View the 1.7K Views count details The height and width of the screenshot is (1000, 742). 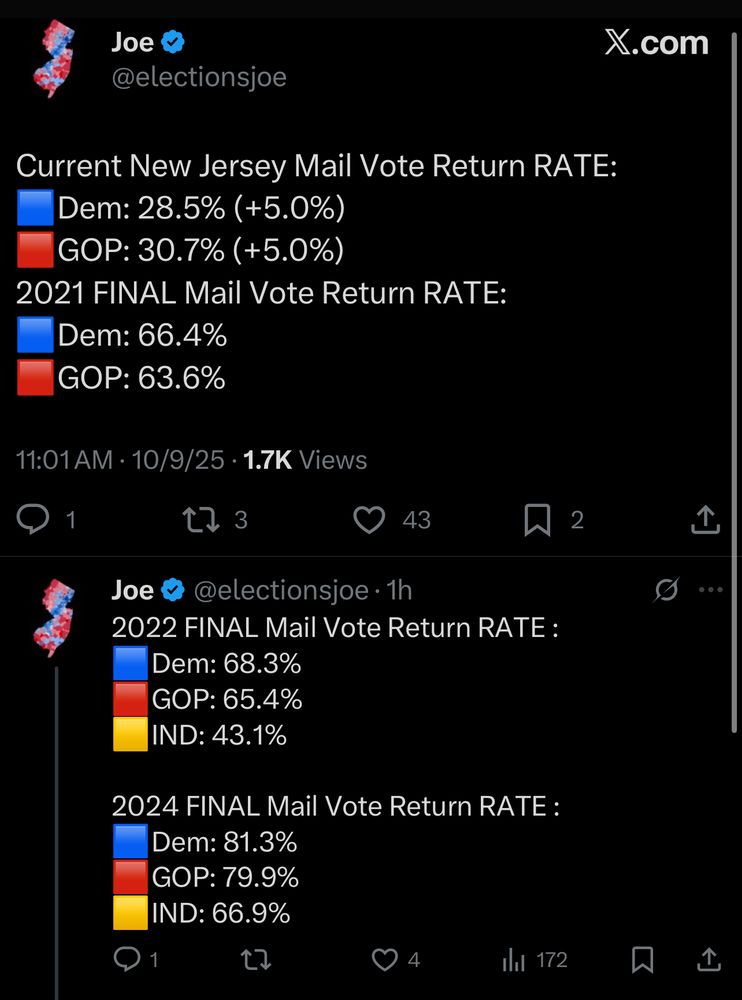tap(305, 460)
